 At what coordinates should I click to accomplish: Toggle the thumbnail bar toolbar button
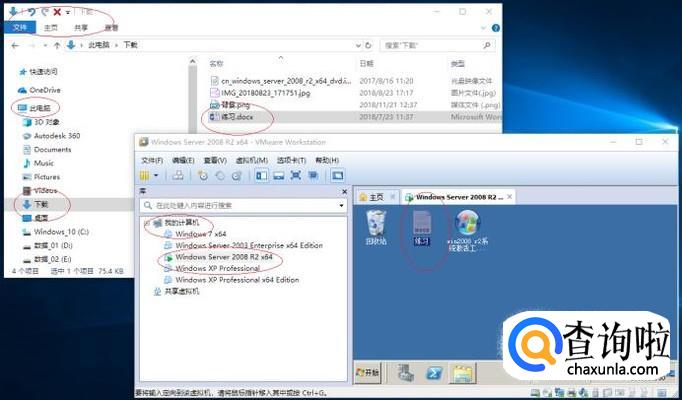278,176
